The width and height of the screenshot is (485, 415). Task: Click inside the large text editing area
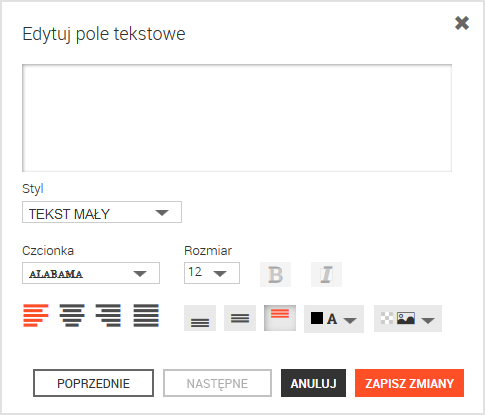coord(237,118)
